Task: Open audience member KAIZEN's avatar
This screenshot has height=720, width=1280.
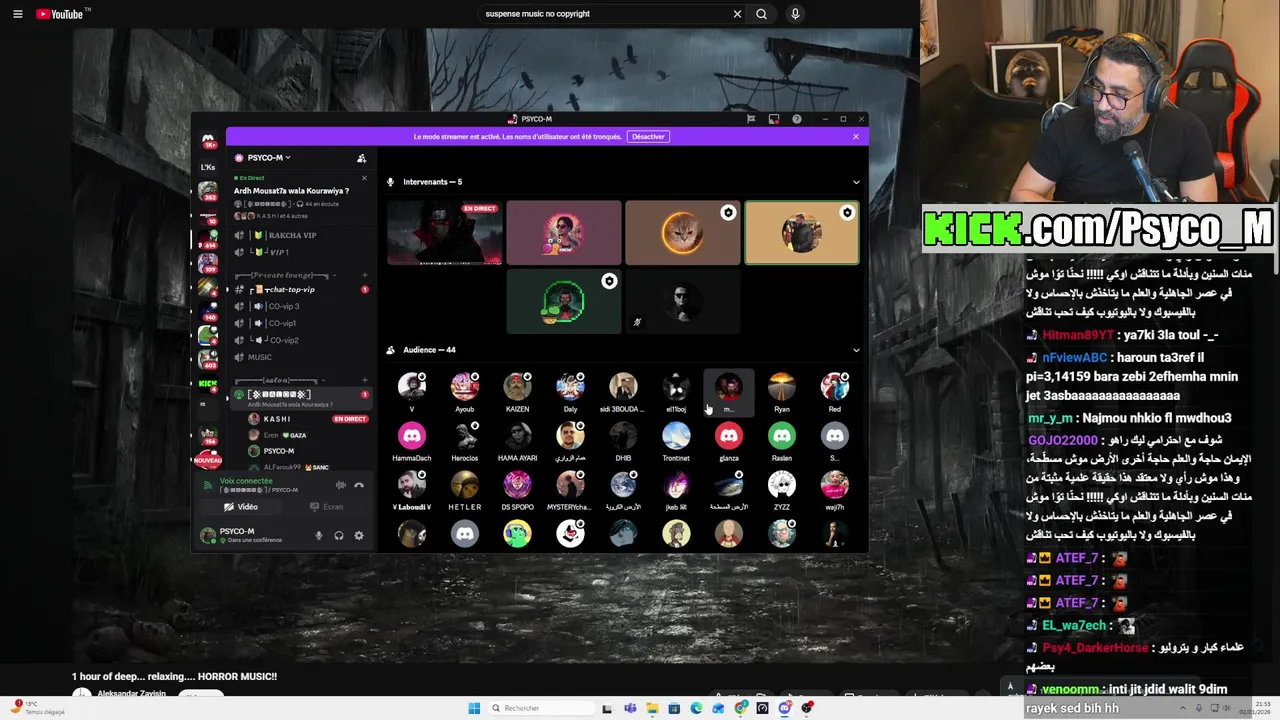Action: [517, 387]
